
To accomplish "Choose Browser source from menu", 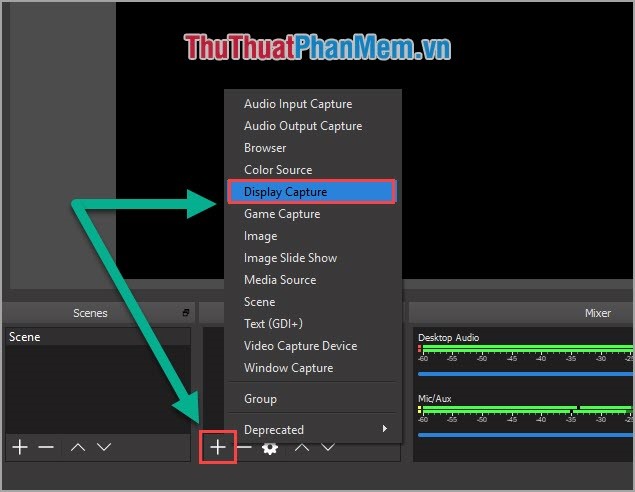I will coord(313,148).
